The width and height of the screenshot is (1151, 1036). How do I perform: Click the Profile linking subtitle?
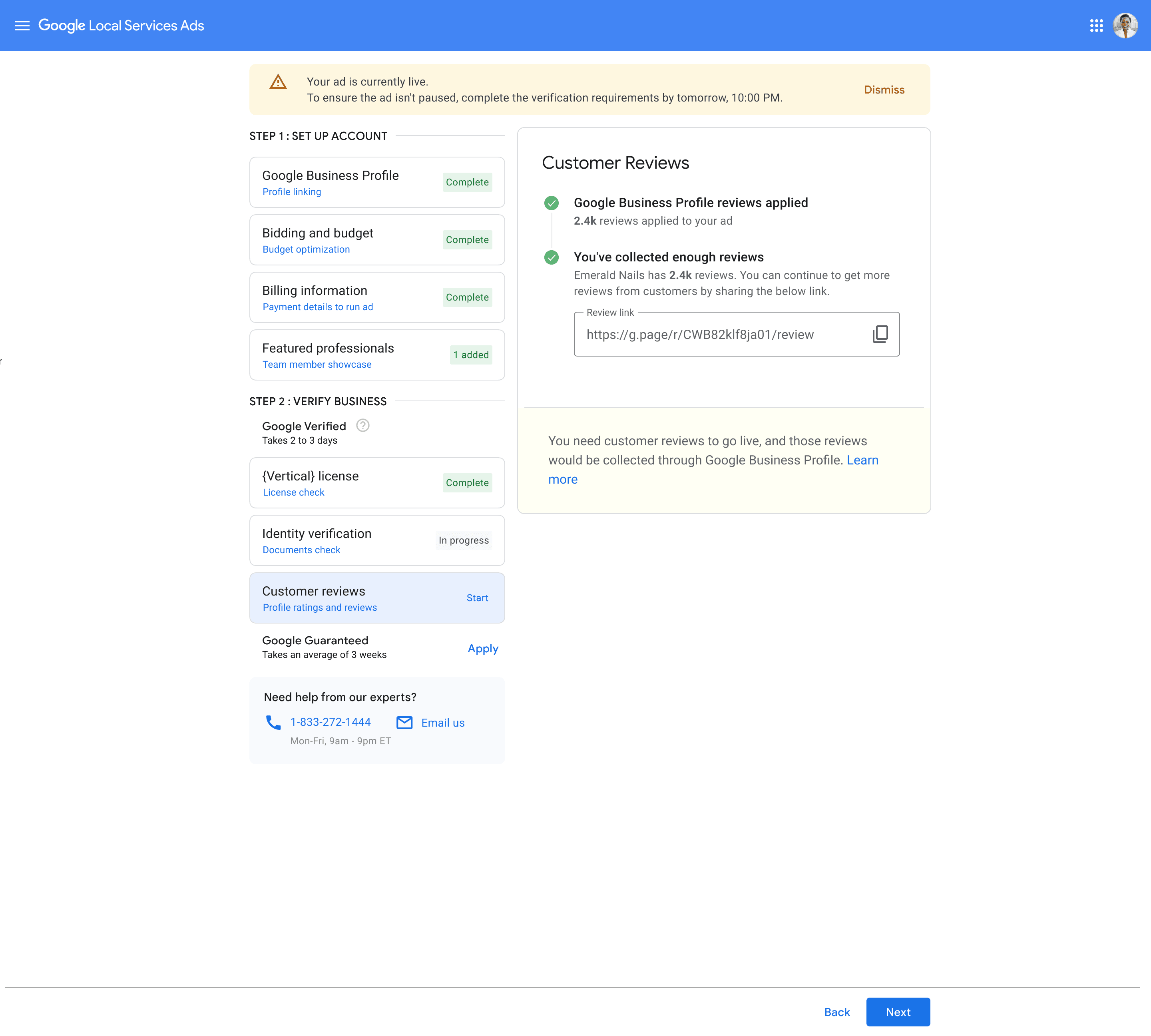291,192
